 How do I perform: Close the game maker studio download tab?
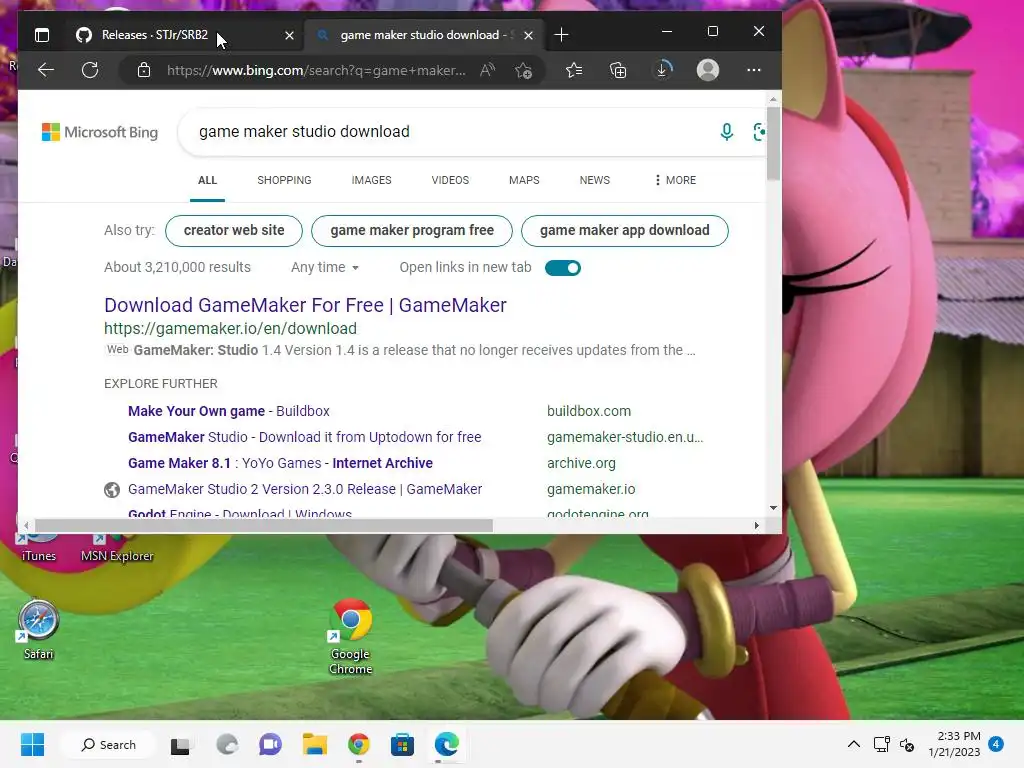pos(528,35)
